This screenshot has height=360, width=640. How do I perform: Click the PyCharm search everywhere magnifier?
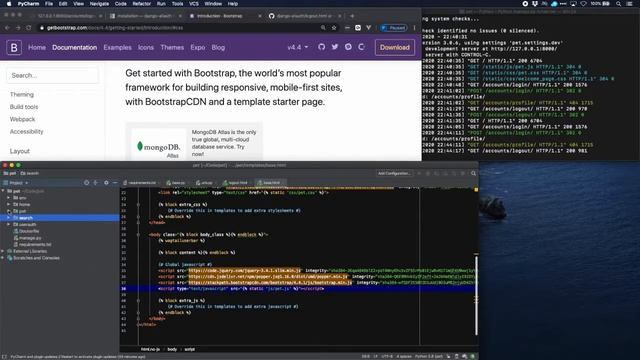point(473,173)
